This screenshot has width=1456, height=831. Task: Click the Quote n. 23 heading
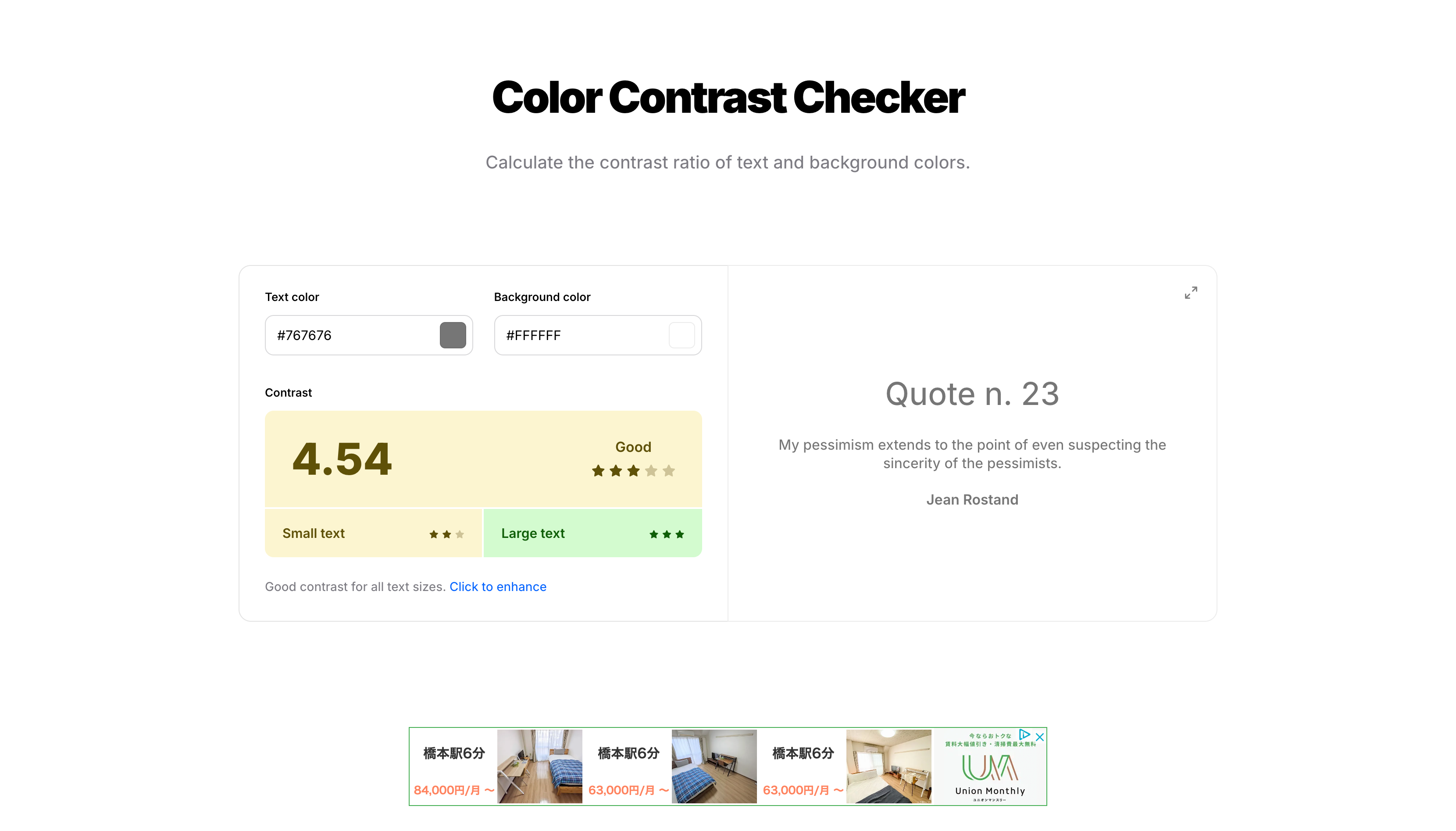pyautogui.click(x=972, y=394)
